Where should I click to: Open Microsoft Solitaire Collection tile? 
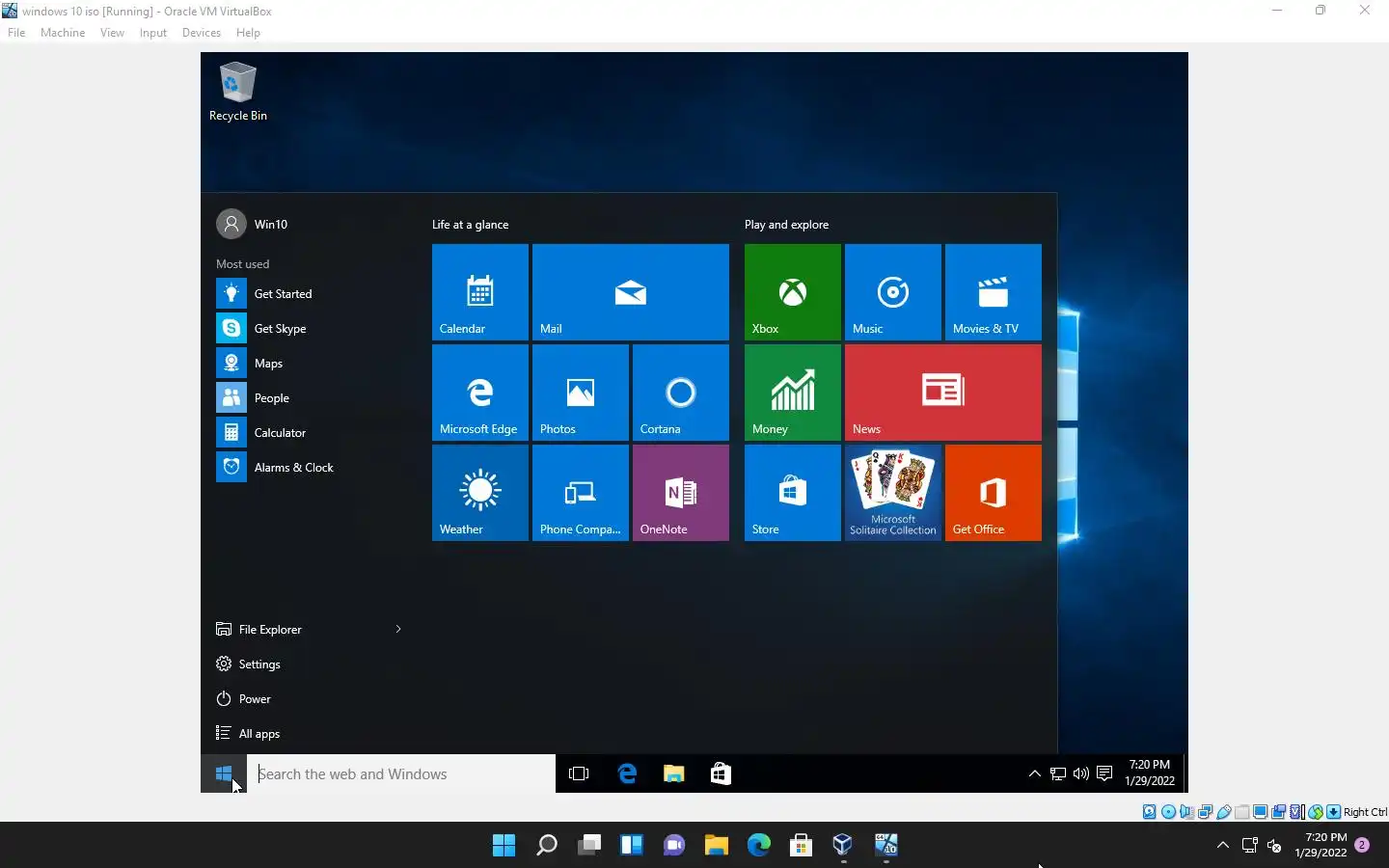pos(893,493)
